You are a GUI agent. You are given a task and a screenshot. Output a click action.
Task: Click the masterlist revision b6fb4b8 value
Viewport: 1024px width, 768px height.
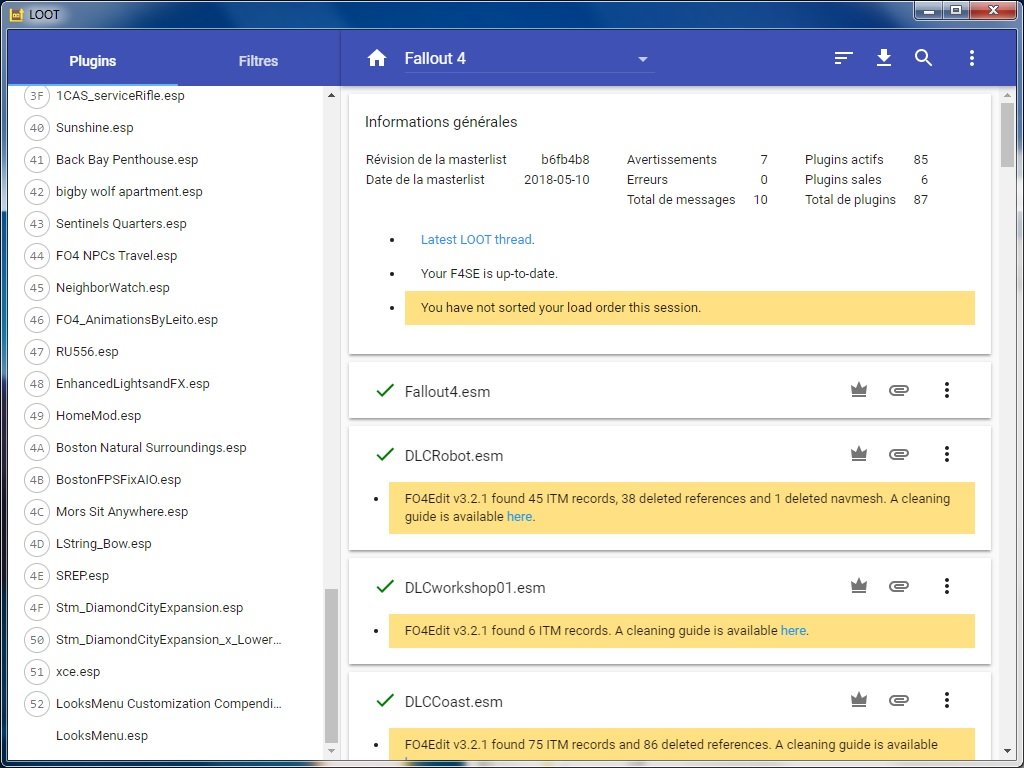pyautogui.click(x=565, y=160)
